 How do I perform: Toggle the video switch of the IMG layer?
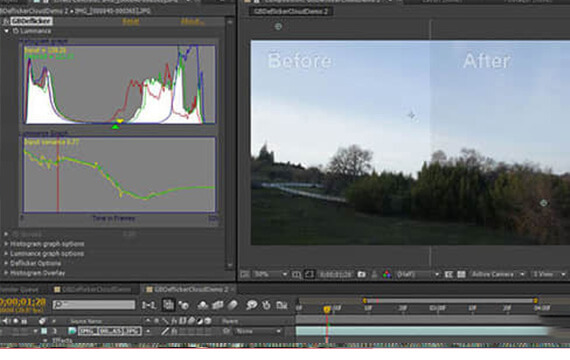[5, 331]
